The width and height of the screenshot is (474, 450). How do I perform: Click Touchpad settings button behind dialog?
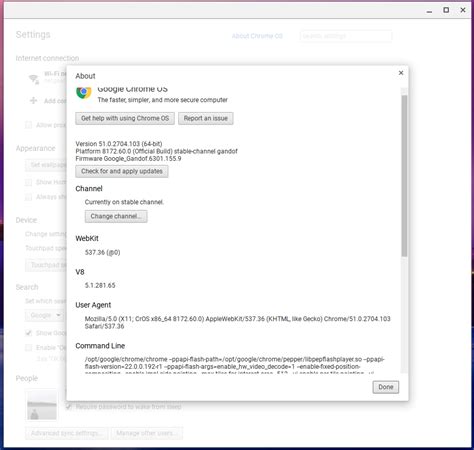point(46,265)
